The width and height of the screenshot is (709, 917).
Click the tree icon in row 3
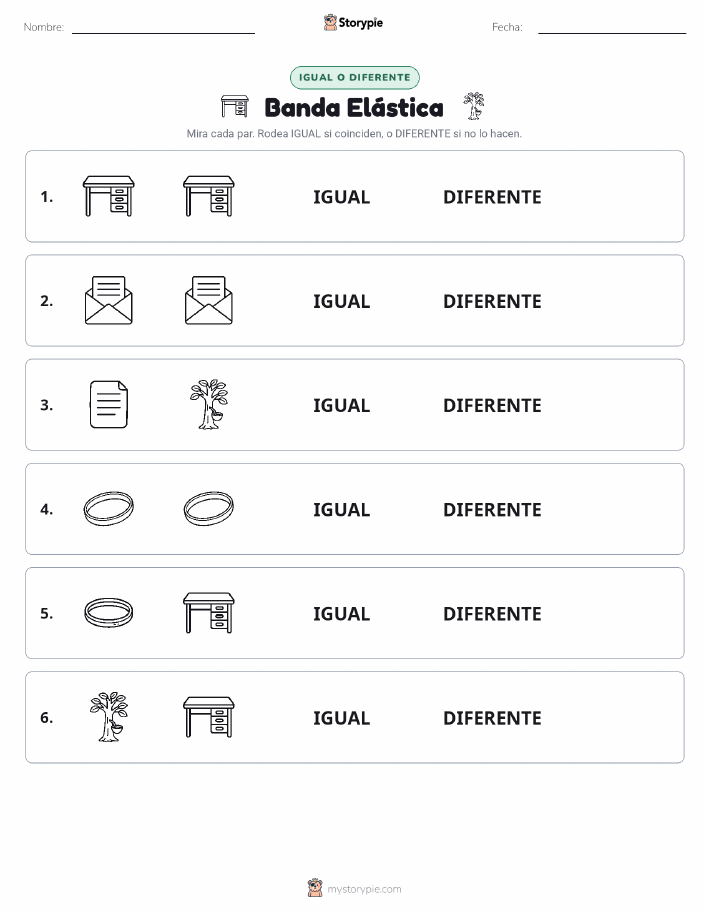[209, 405]
